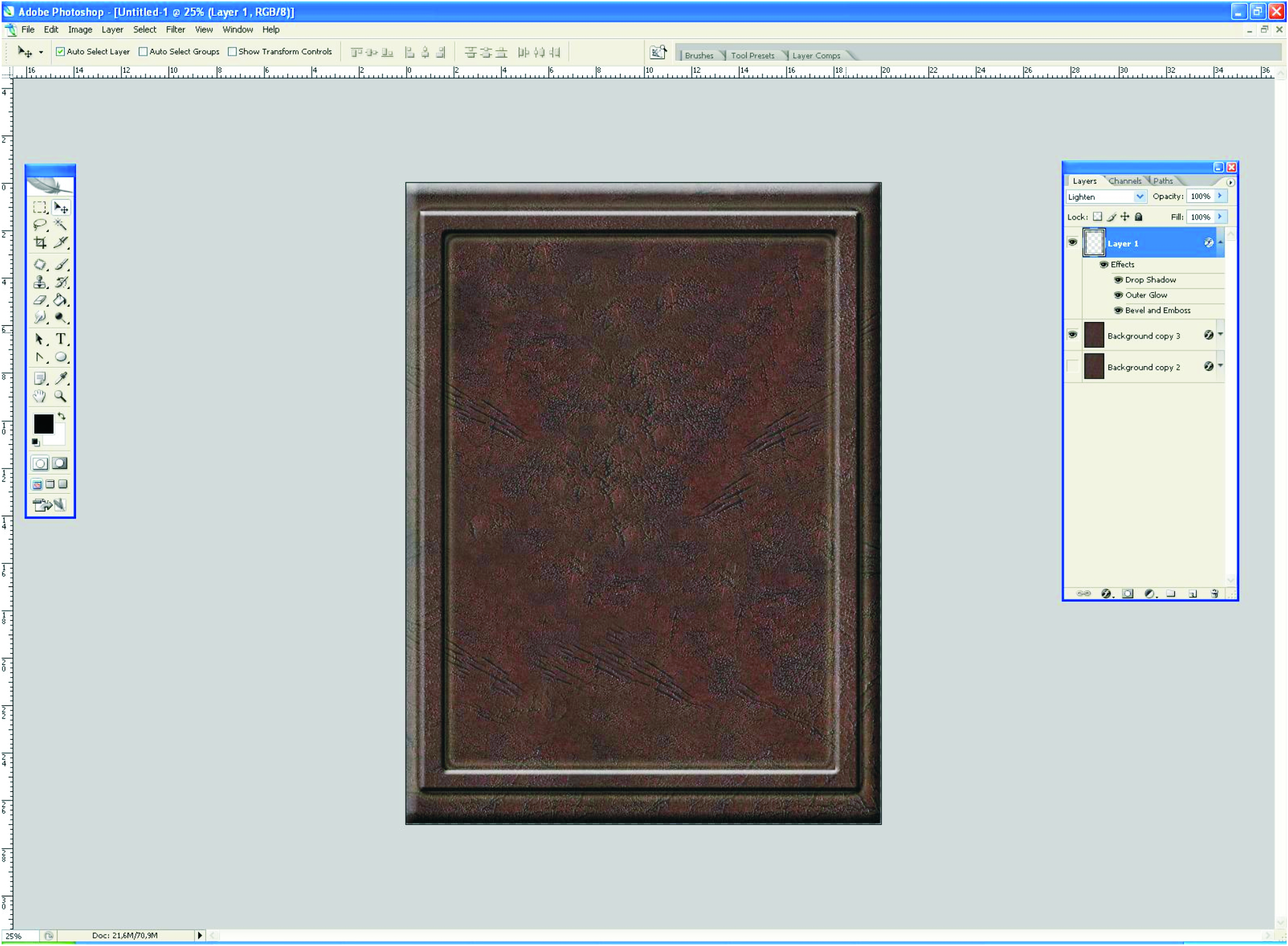
Task: Open the Brushes palette tab
Action: point(699,56)
